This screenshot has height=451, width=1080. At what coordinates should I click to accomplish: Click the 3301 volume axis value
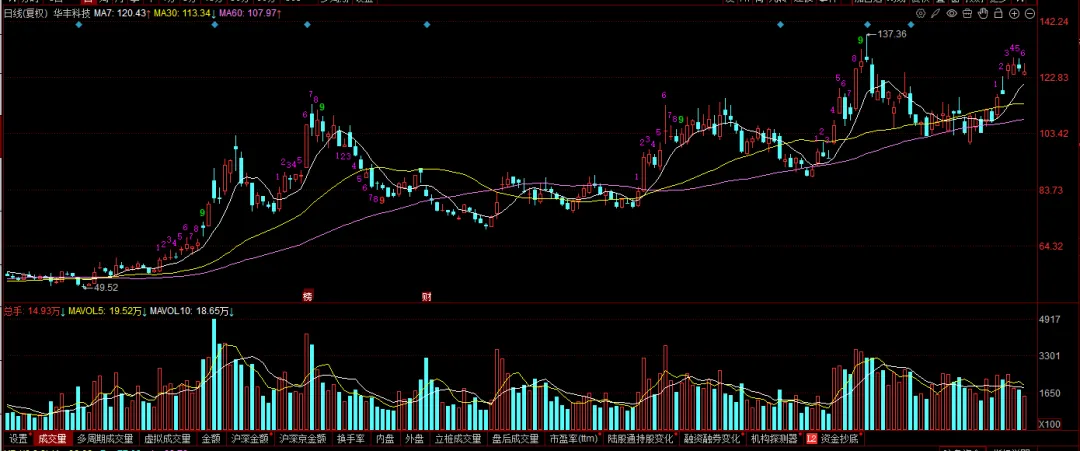coord(1050,356)
